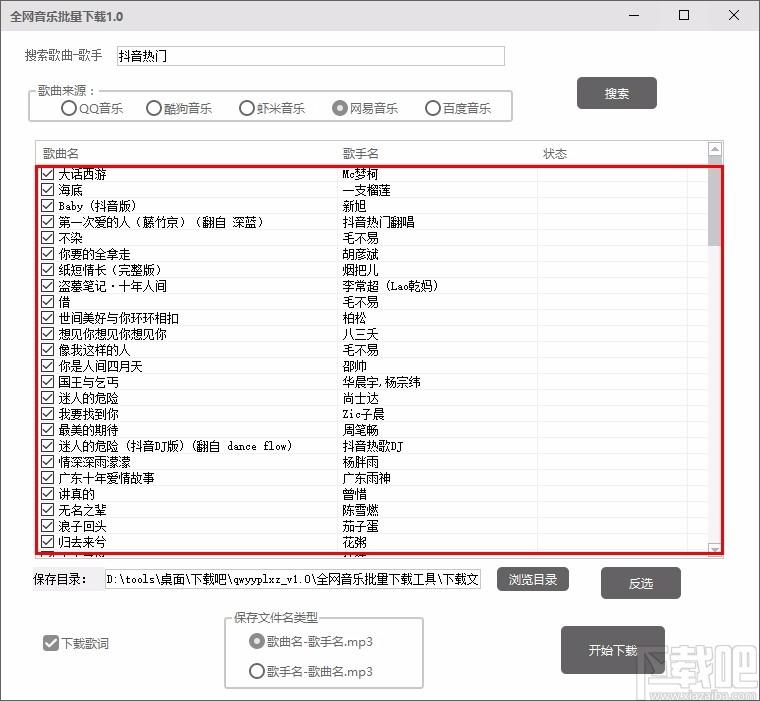
Task: Uncheck the song 讲真的
Action: [48, 494]
